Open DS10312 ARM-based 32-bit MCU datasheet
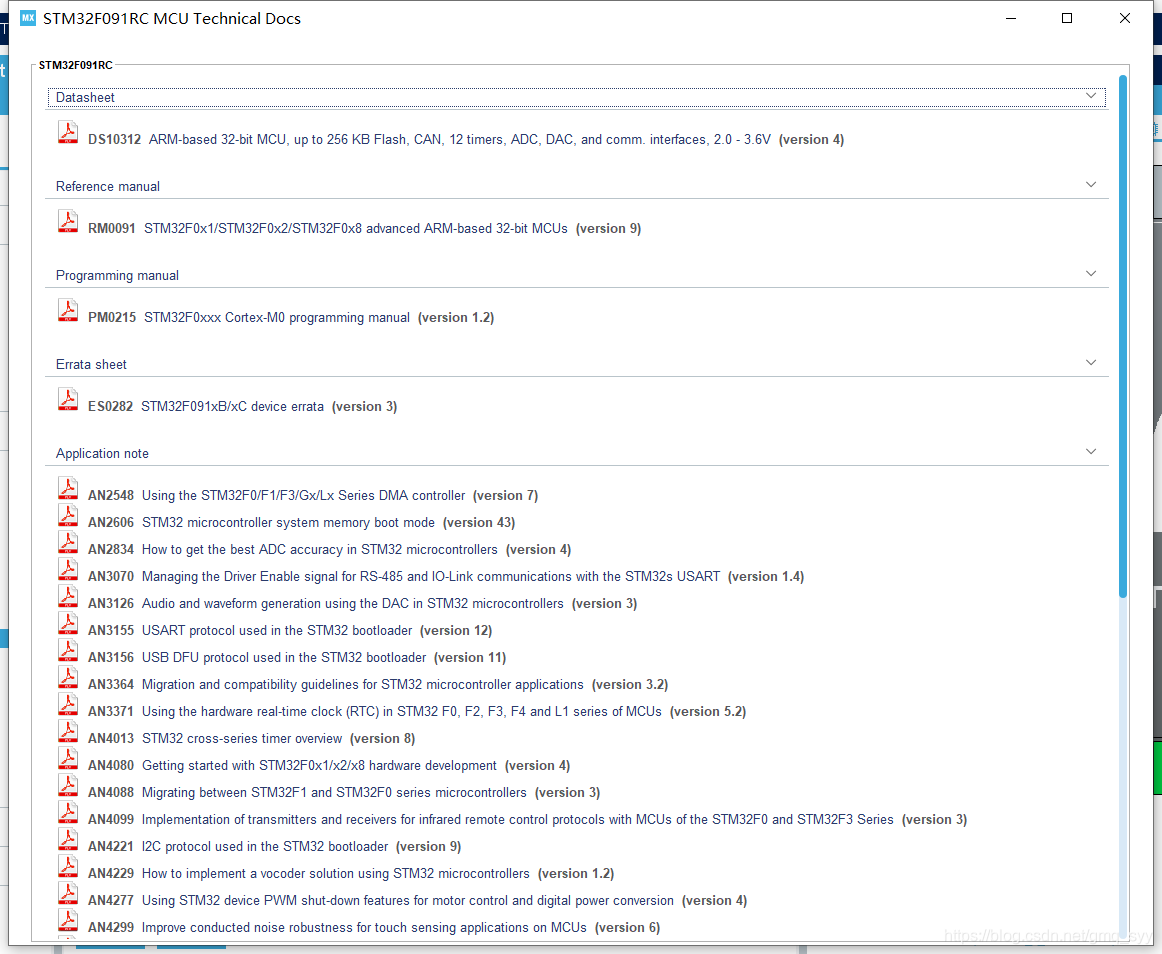Viewport: 1162px width, 954px height. (465, 139)
